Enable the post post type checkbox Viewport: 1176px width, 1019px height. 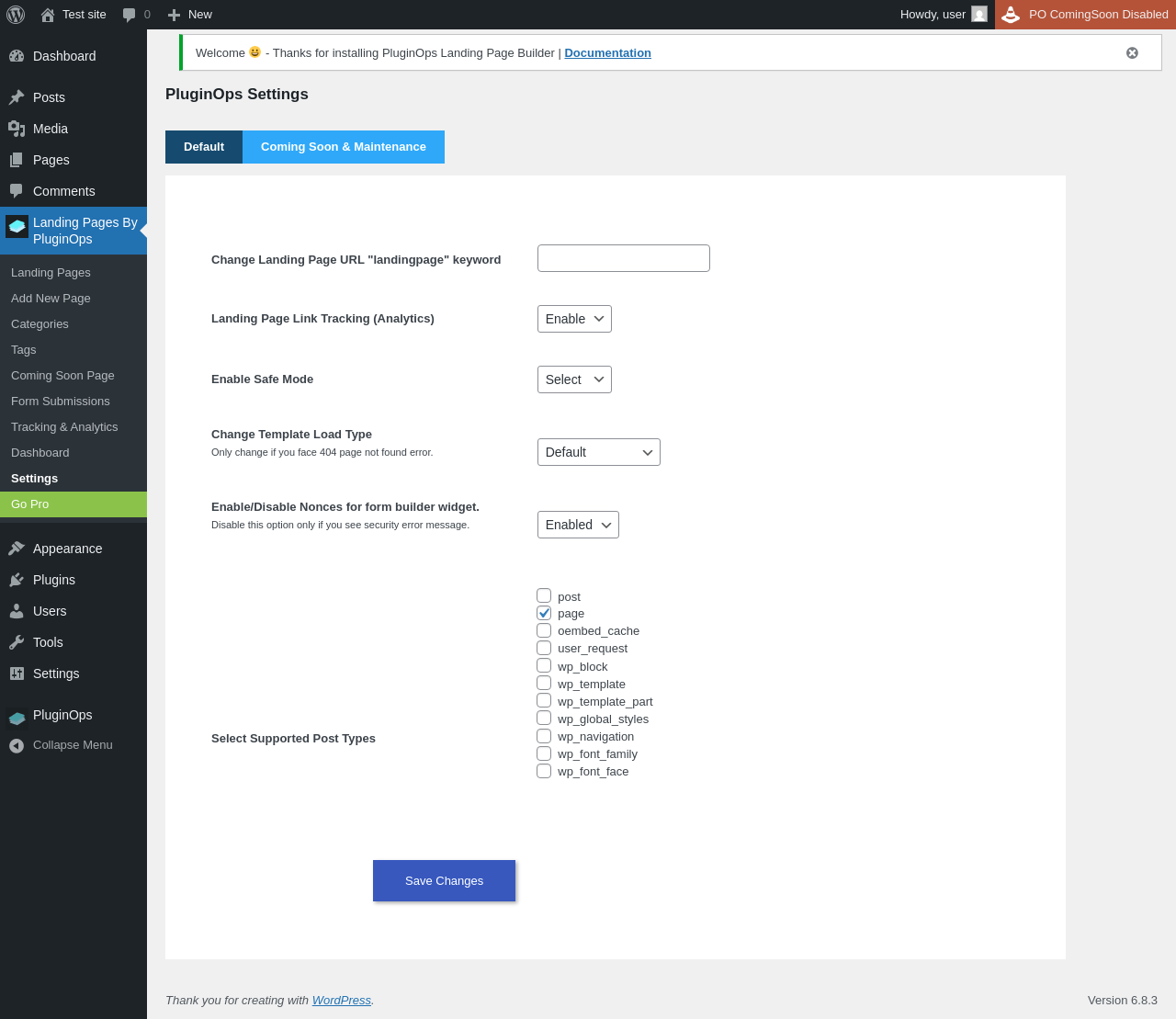544,595
